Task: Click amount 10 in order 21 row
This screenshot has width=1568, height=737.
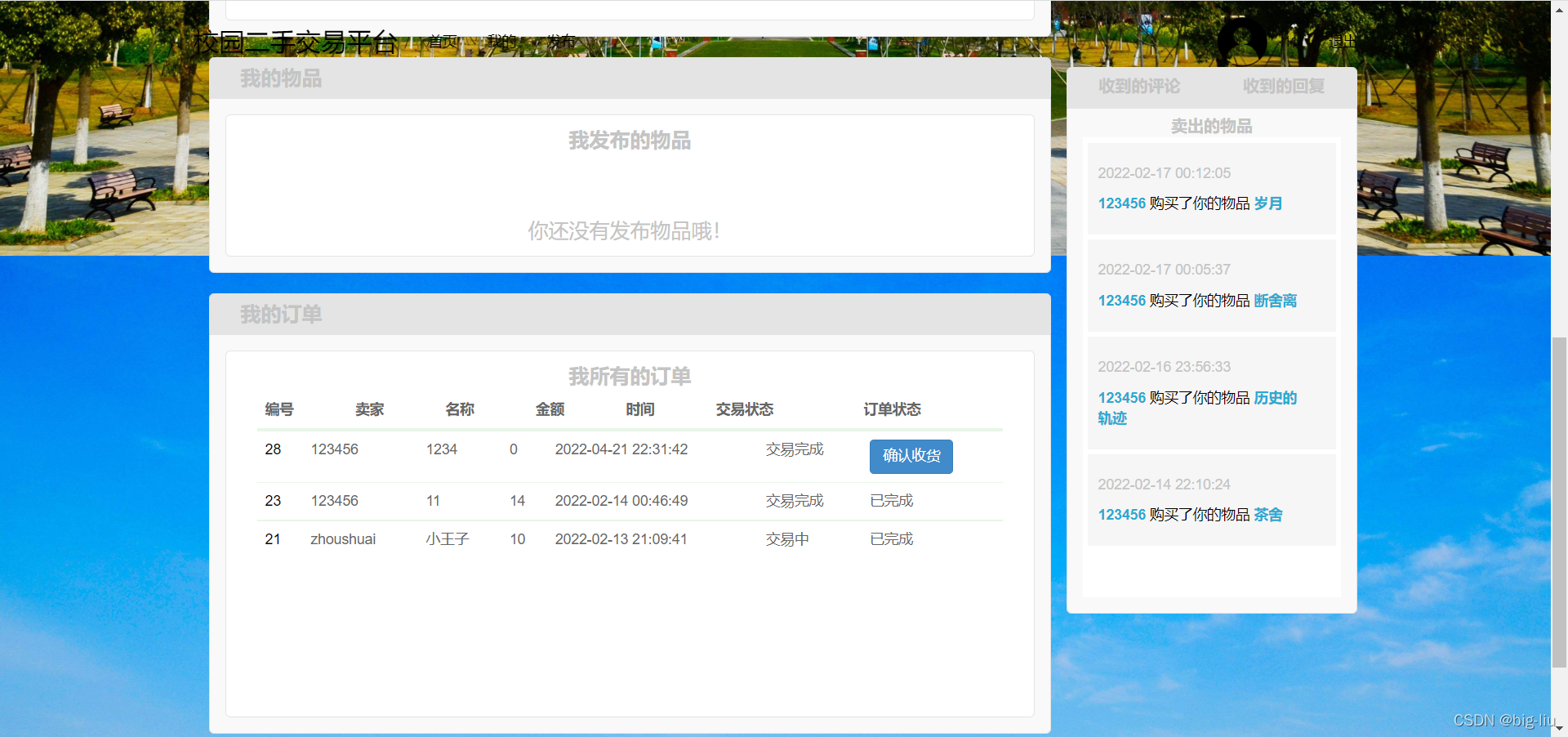Action: tap(517, 539)
